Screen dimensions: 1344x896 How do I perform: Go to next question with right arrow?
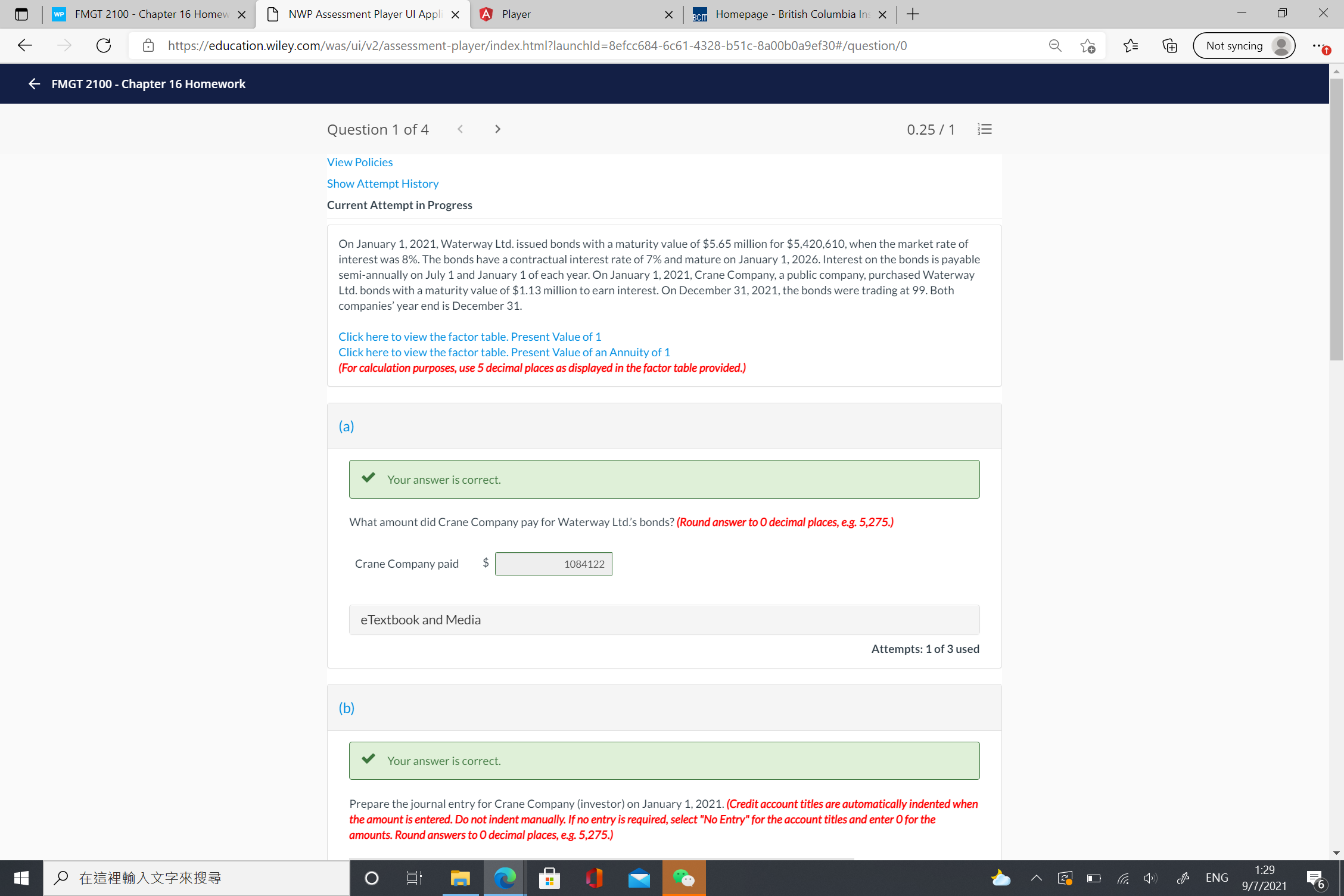[497, 129]
